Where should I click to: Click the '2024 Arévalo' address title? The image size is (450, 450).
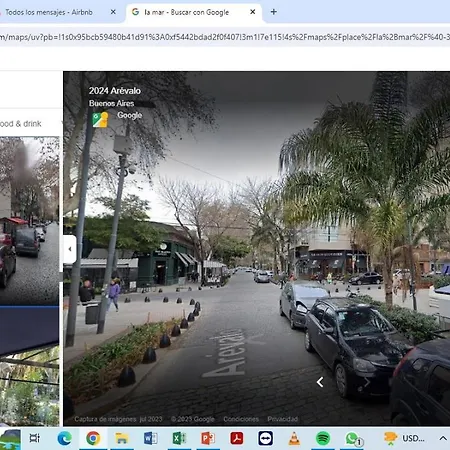coord(115,91)
